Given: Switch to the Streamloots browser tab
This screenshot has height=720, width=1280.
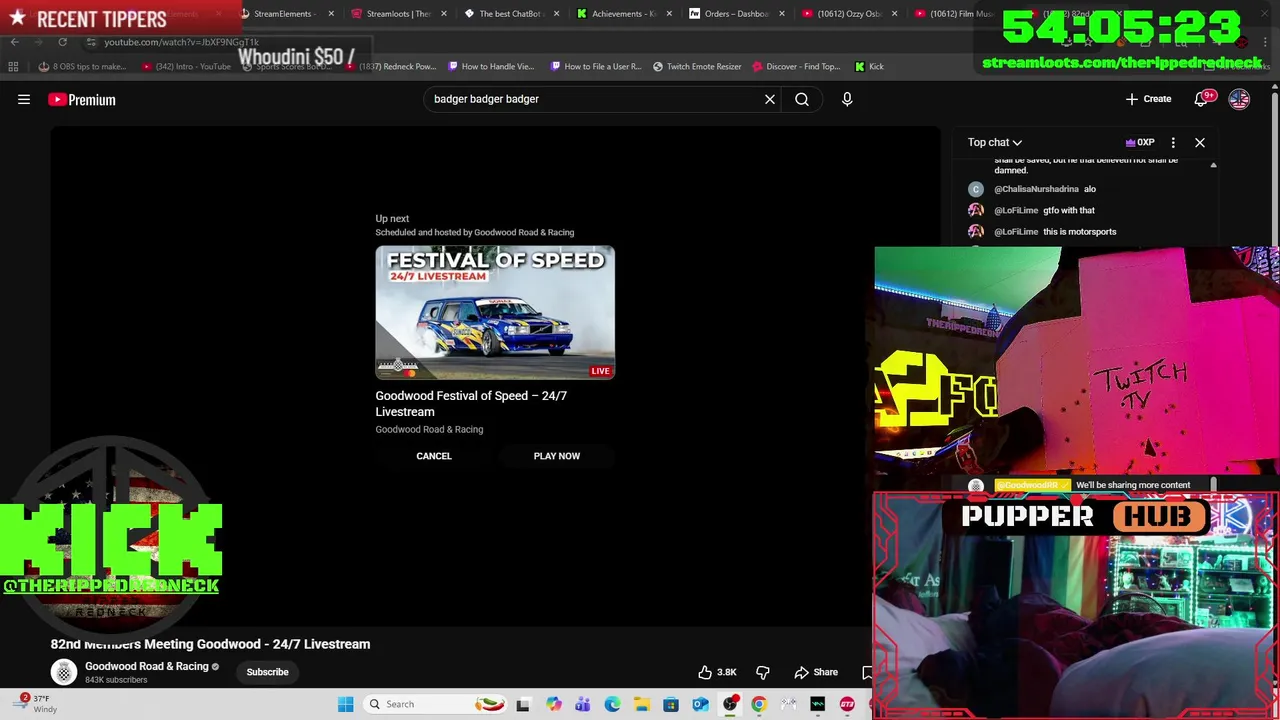Looking at the screenshot, I should [x=397, y=14].
